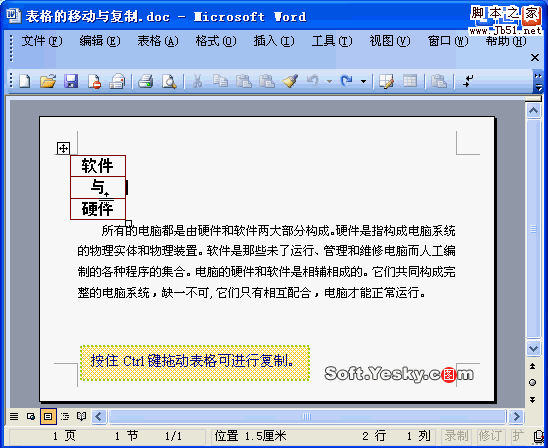Switch to Normal view

point(14,417)
